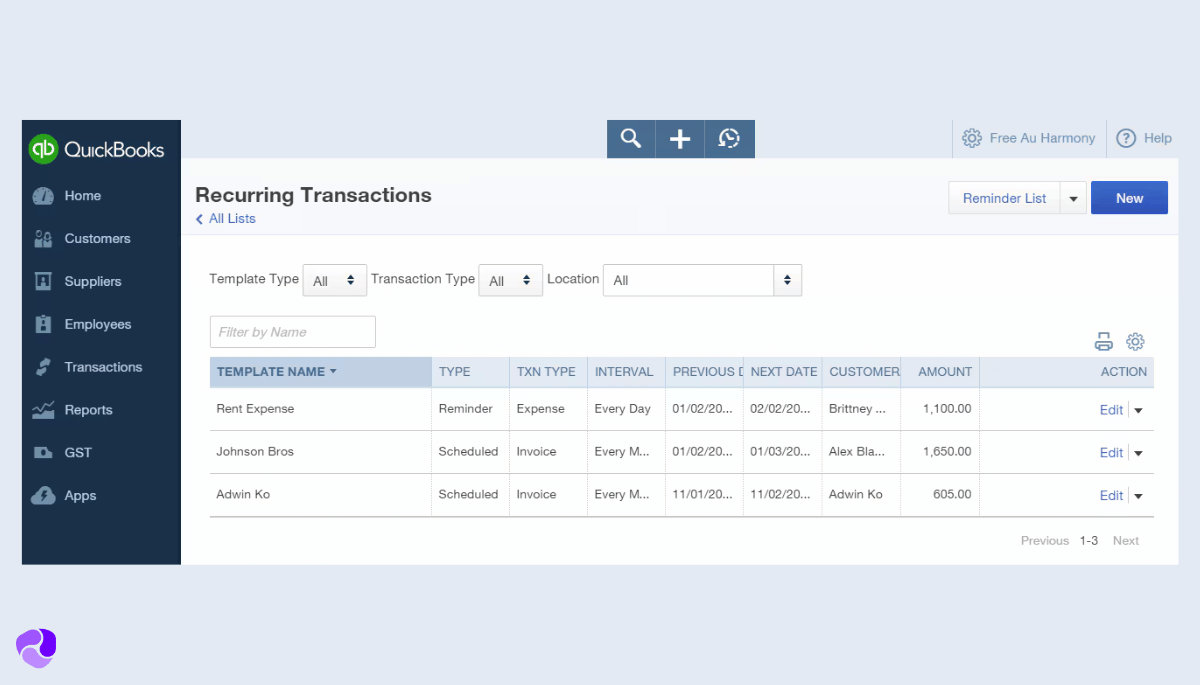Open action dropdown for Rent Expense

(x=1138, y=410)
